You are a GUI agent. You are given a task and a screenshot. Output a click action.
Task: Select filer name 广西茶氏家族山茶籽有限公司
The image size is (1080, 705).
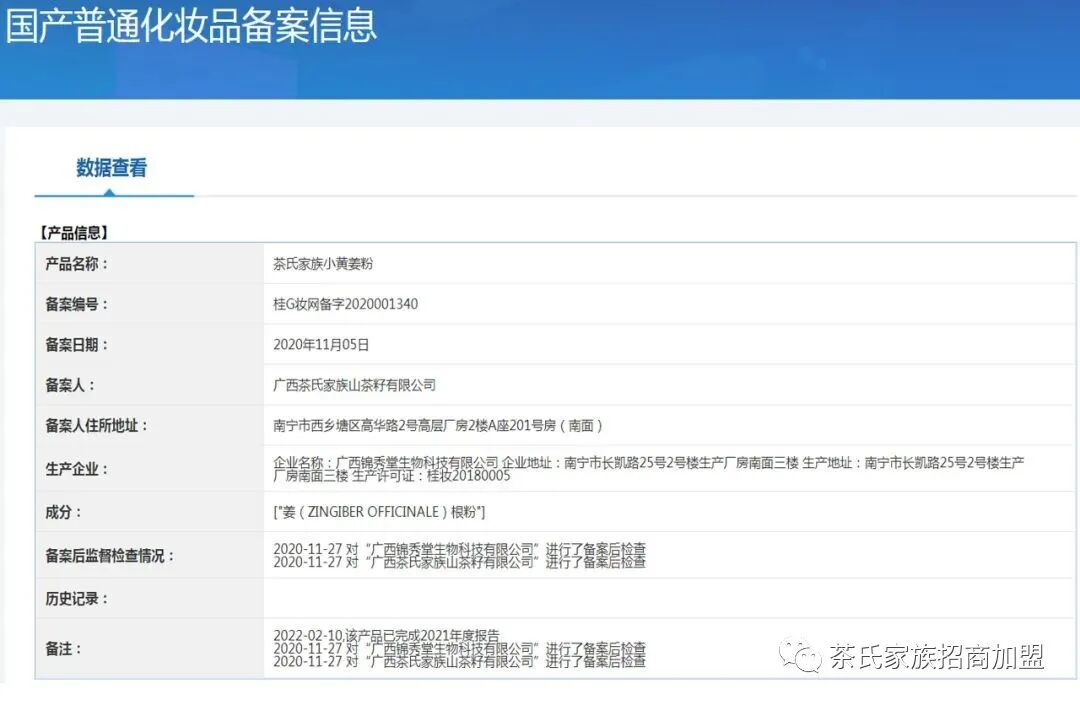coord(355,386)
